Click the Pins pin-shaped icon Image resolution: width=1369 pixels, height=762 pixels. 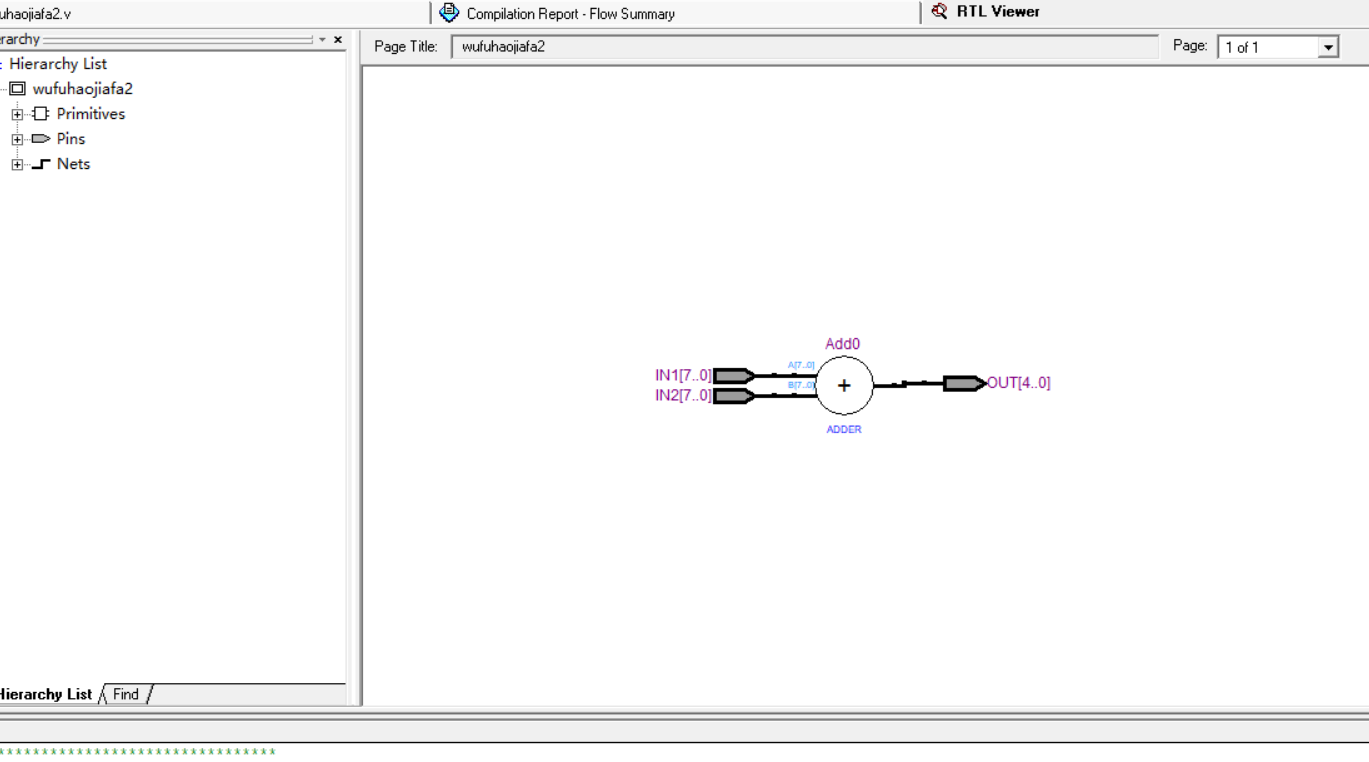click(40, 139)
